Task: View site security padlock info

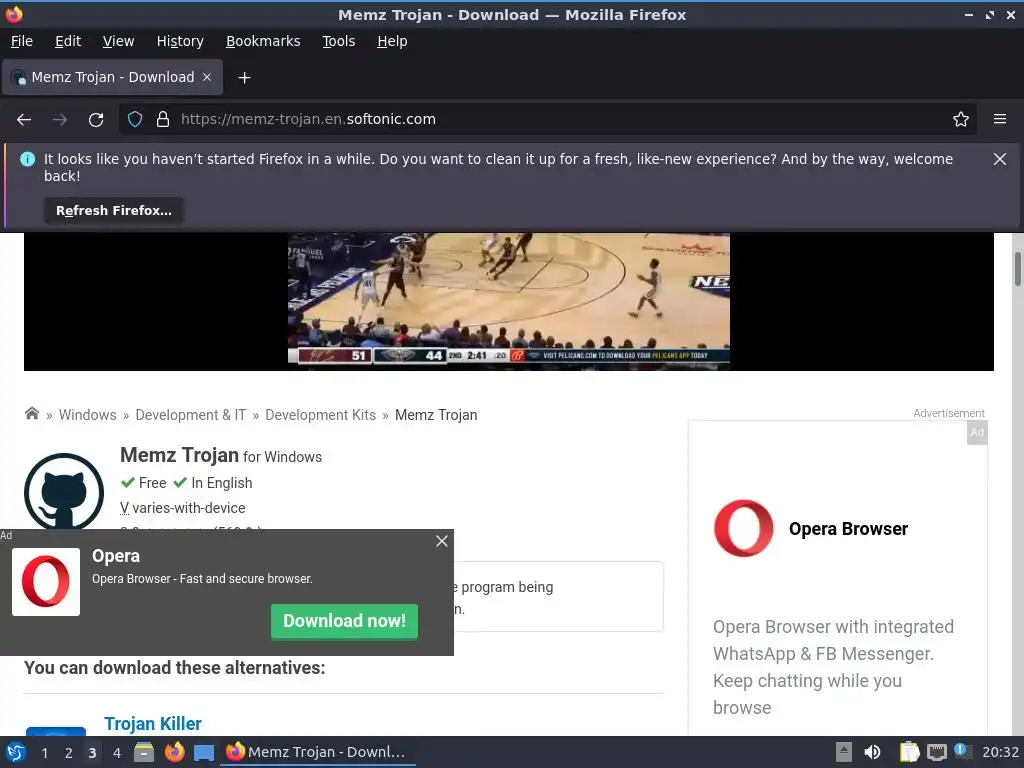Action: (163, 119)
